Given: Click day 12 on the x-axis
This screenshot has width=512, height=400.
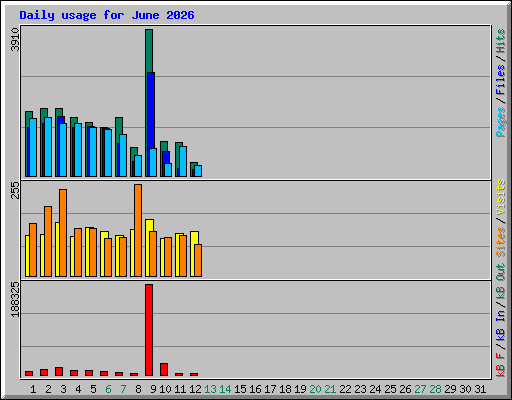Looking at the screenshot, I should coord(195,389).
